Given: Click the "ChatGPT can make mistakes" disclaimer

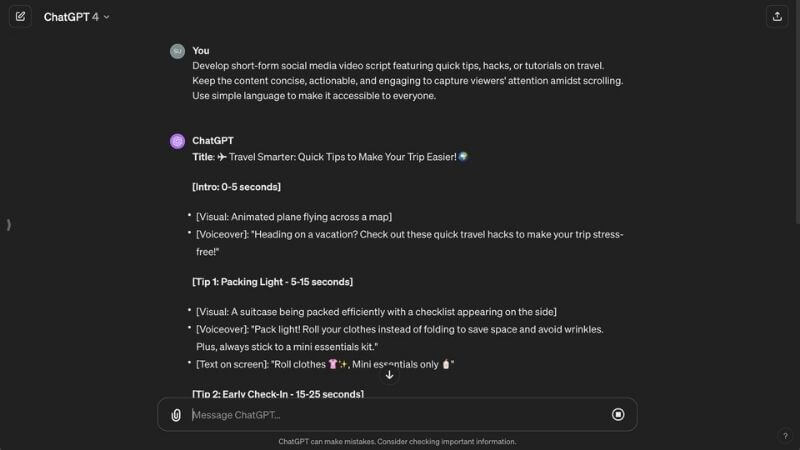Looking at the screenshot, I should click(x=397, y=441).
